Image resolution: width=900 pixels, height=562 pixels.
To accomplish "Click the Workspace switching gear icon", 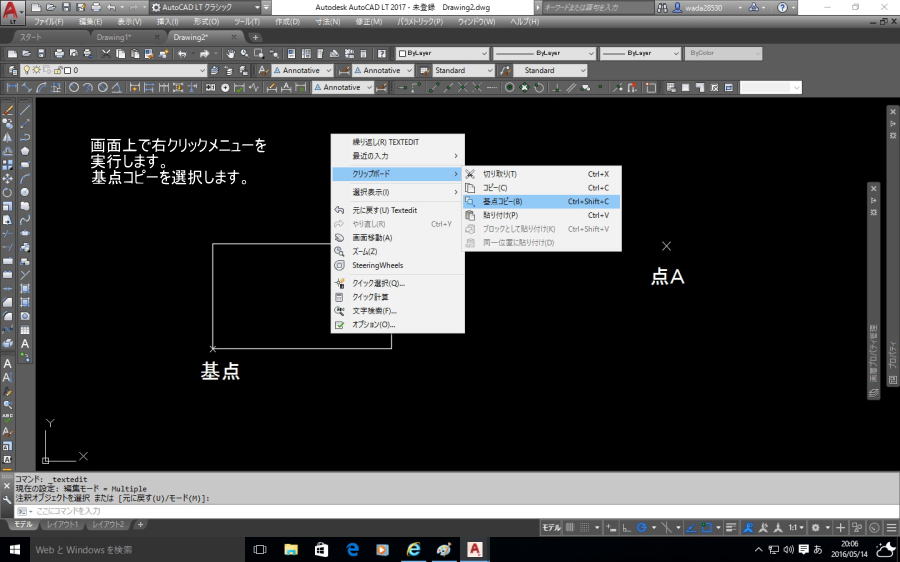I will 816,528.
